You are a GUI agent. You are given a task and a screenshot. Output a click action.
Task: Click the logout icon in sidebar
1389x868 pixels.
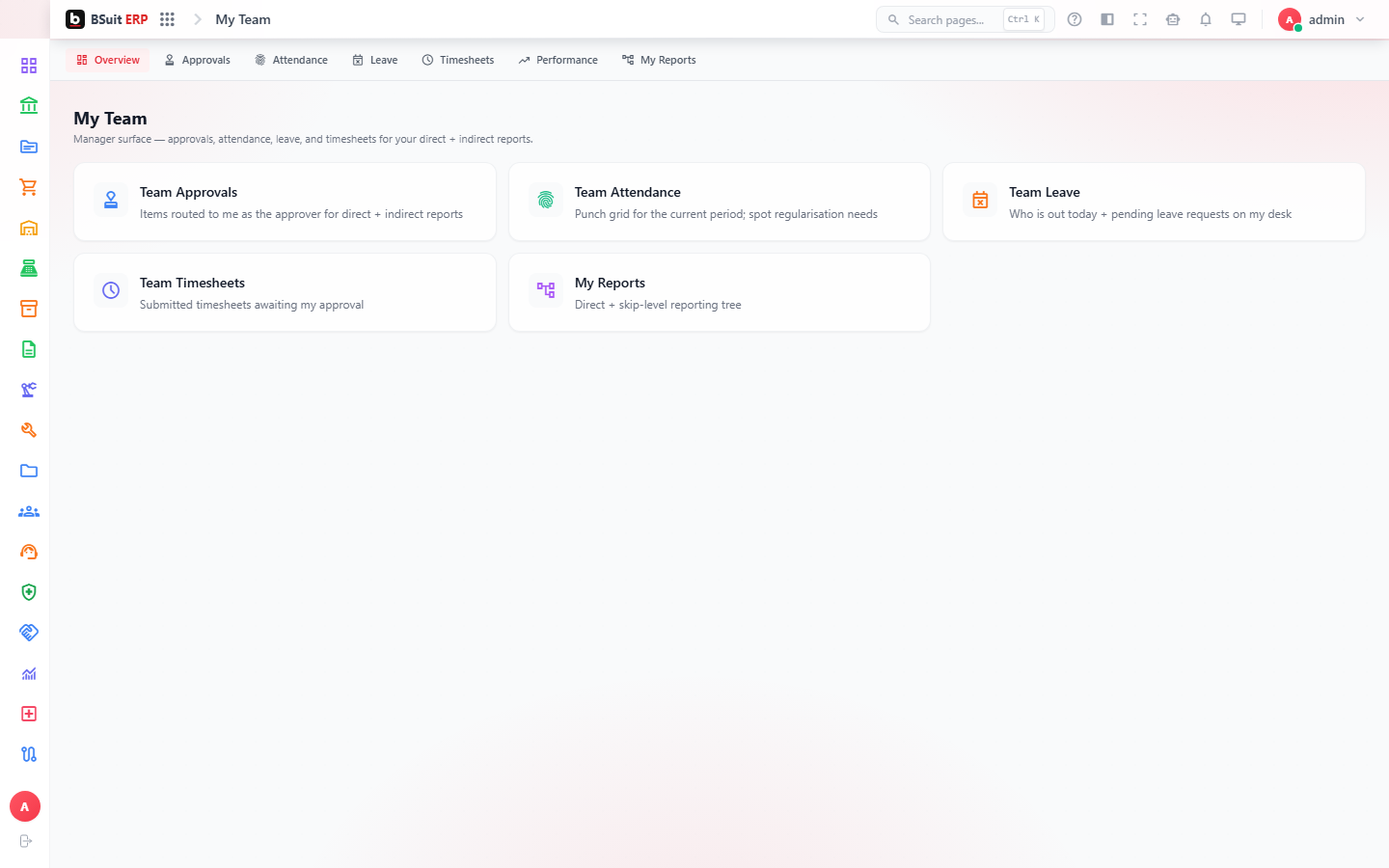click(26, 841)
